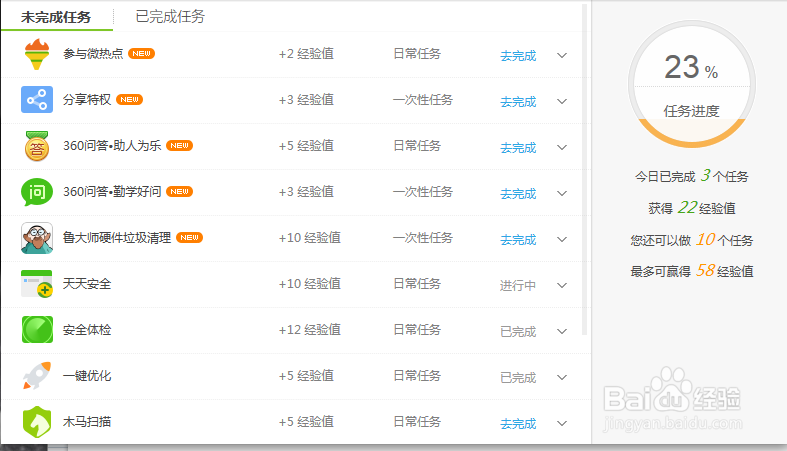Image resolution: width=787 pixels, height=451 pixels.
Task: Click 去完成 for 分享特权
Action: coord(518,102)
